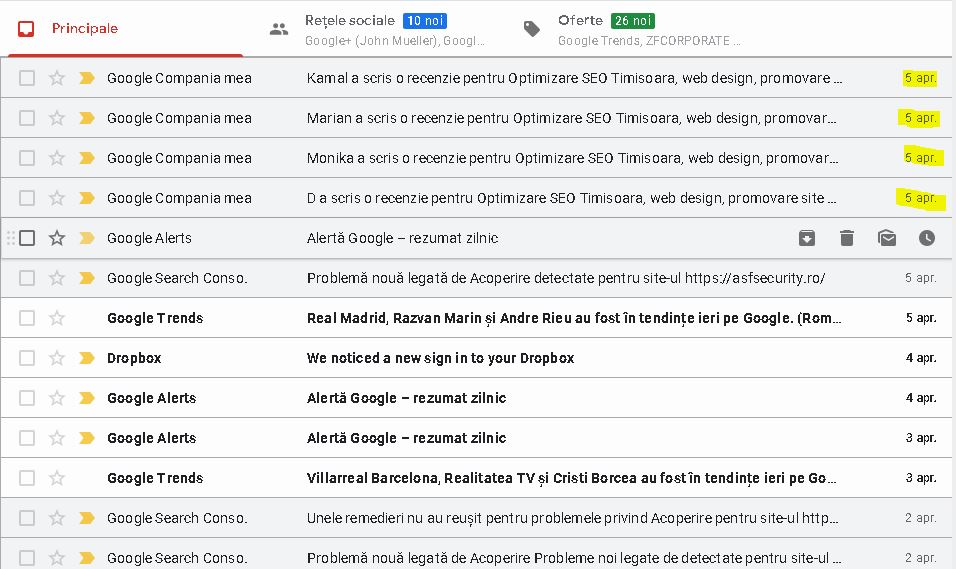Click the people icon of Rețele sociale tab
Image resolution: width=956 pixels, height=569 pixels.
tap(279, 29)
